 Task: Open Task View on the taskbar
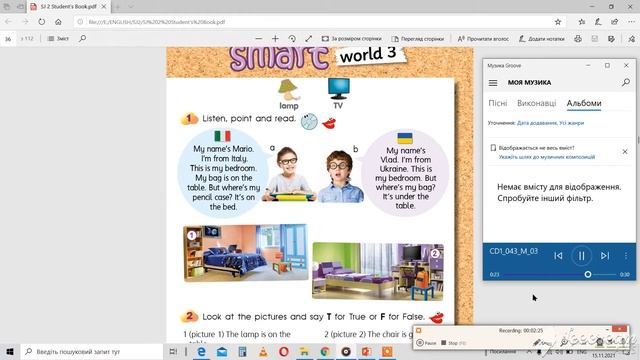(x=173, y=351)
